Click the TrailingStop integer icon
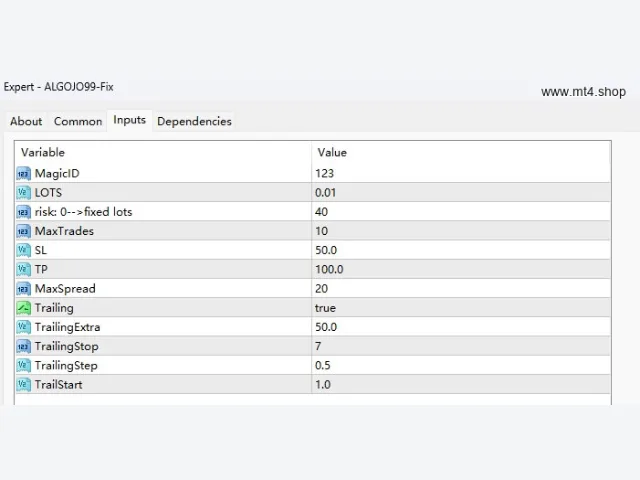Screen dimensions: 640x480 [x=23, y=346]
